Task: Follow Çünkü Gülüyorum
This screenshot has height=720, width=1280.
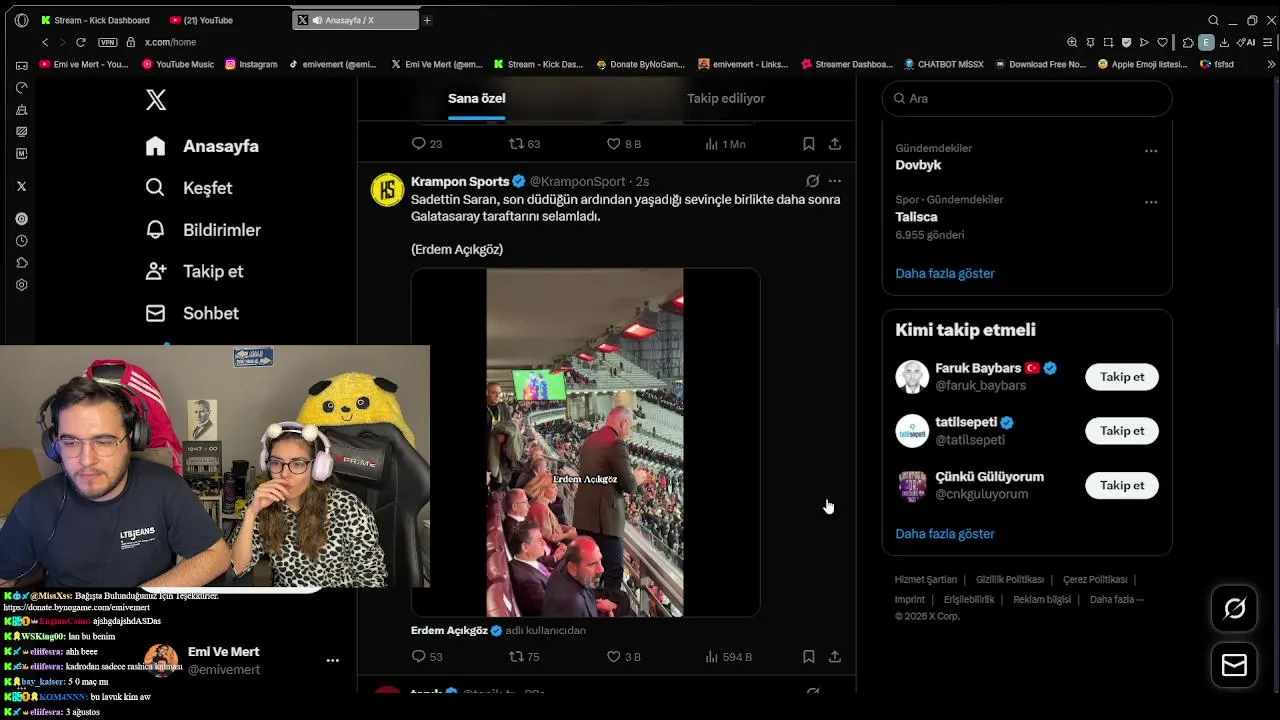Action: coord(1122,485)
